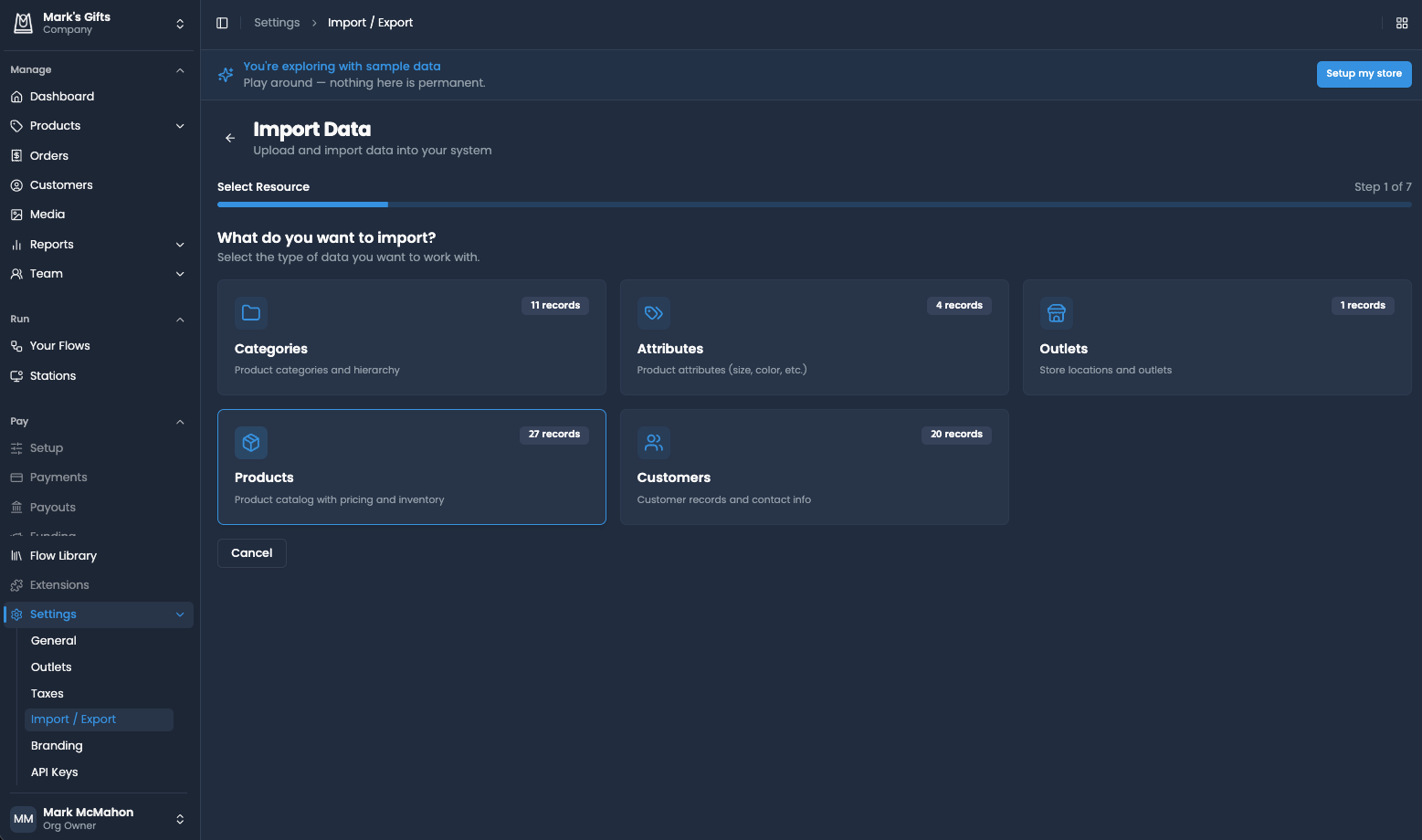The image size is (1422, 840).
Task: Click the back arrow beside Import Data
Action: click(230, 138)
